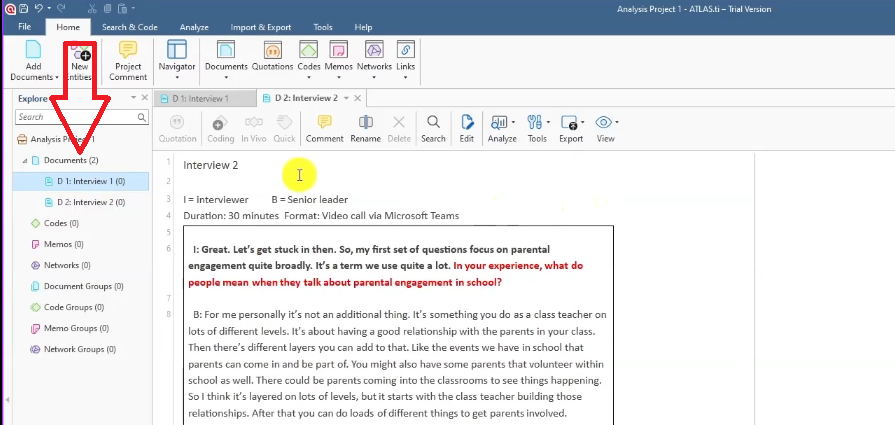Open the Export dropdown menu

coord(571,123)
